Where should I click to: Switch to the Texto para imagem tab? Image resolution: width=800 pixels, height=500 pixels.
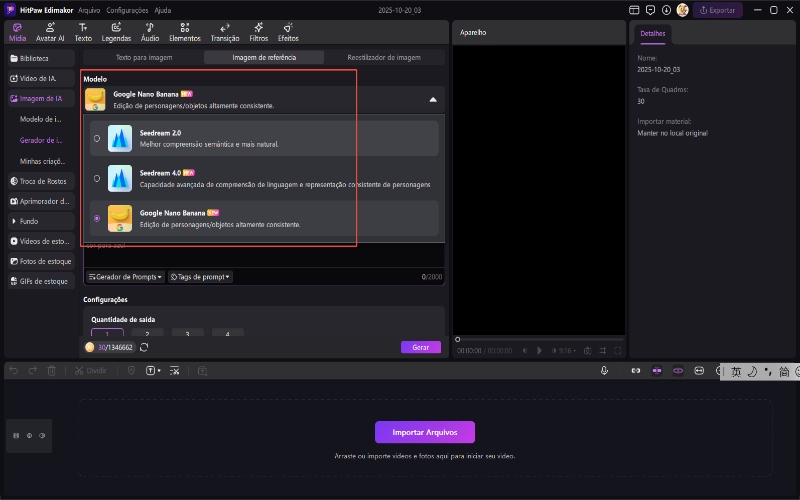click(143, 57)
